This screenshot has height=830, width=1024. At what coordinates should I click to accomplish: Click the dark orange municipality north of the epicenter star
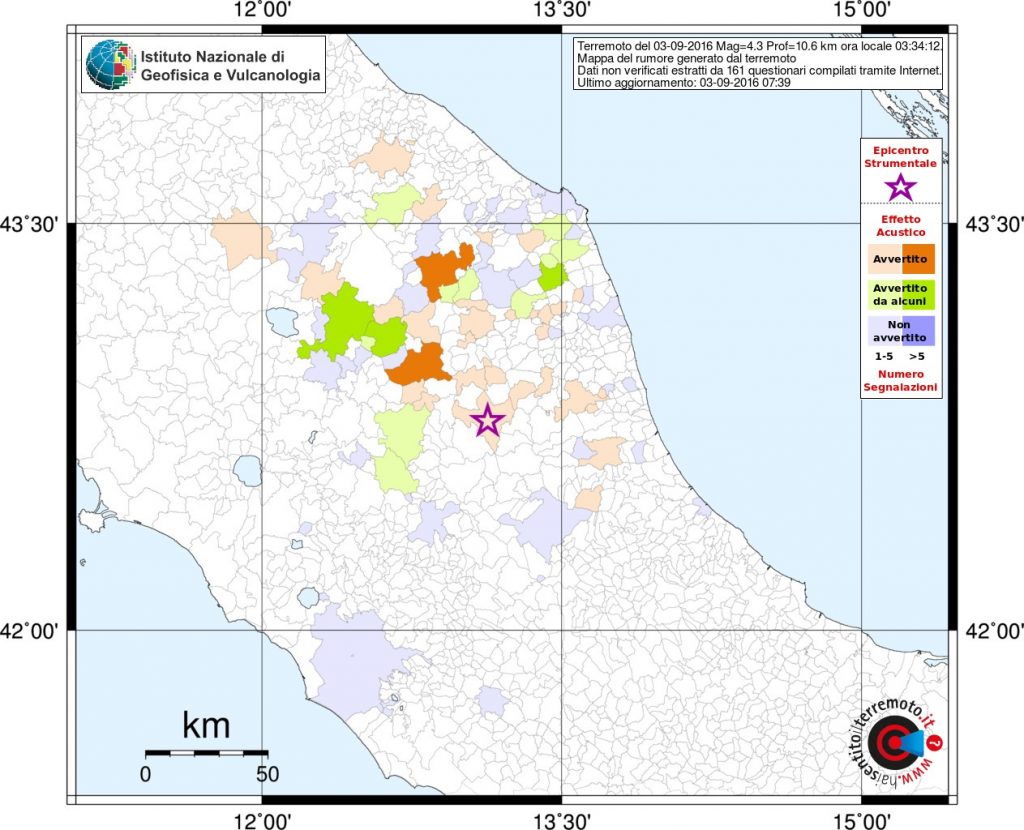coord(419,367)
